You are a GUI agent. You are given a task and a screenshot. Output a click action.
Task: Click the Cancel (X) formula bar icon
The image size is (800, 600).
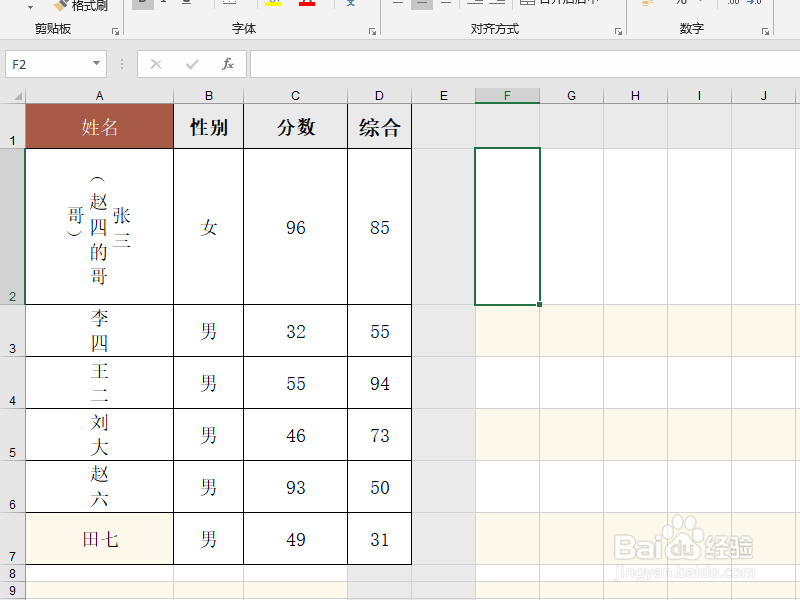click(156, 64)
